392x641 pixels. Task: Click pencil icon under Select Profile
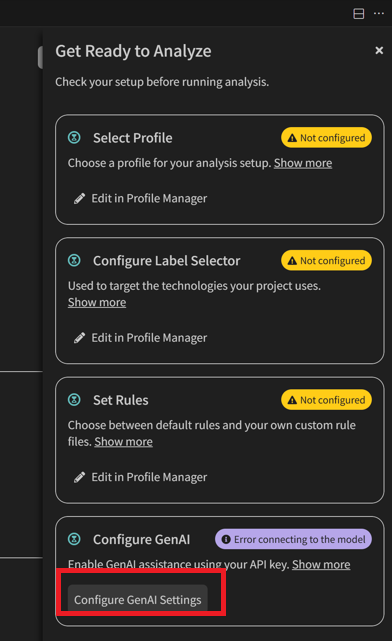[x=79, y=199]
